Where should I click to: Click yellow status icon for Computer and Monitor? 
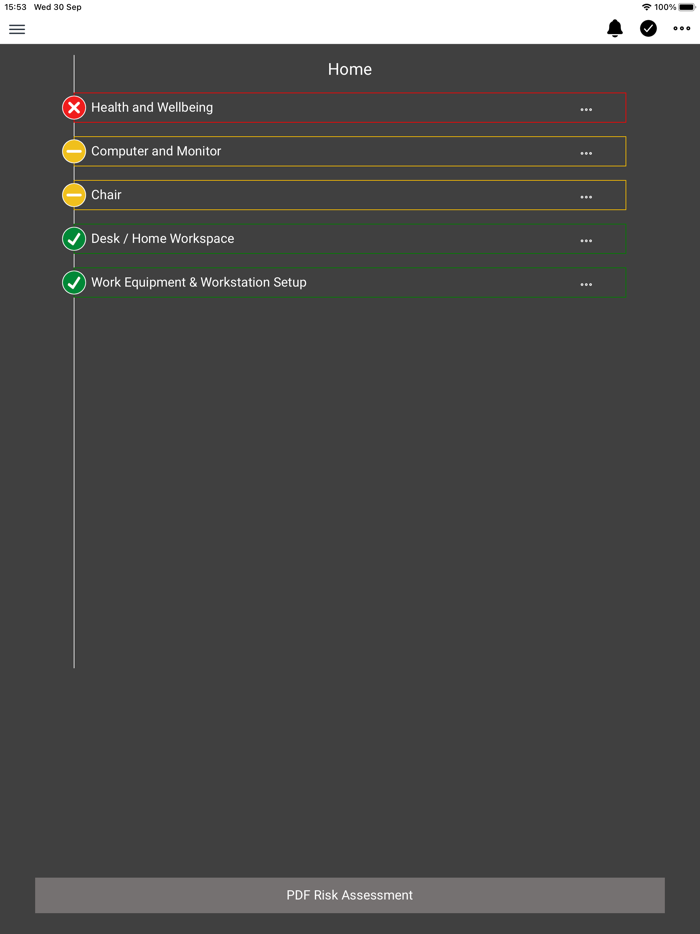74,152
